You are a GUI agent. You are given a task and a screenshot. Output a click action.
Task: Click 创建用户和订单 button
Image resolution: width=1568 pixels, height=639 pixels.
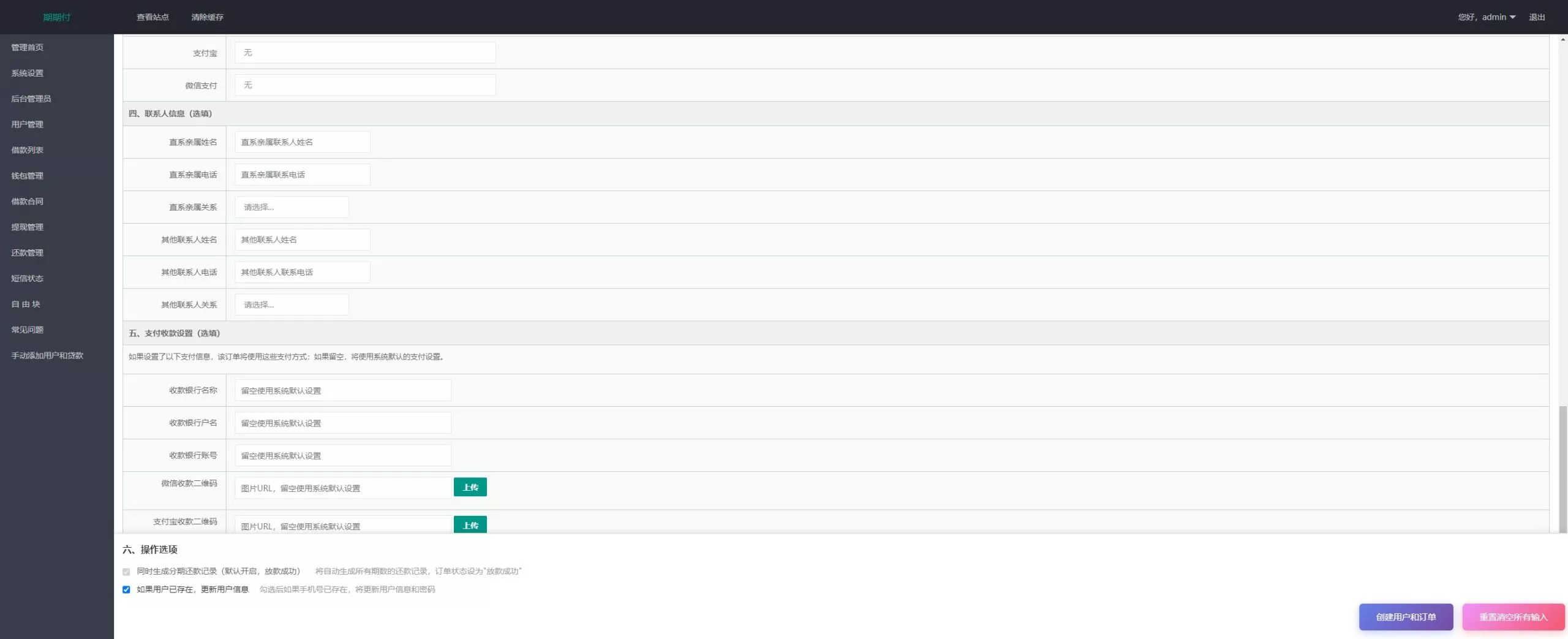1406,617
